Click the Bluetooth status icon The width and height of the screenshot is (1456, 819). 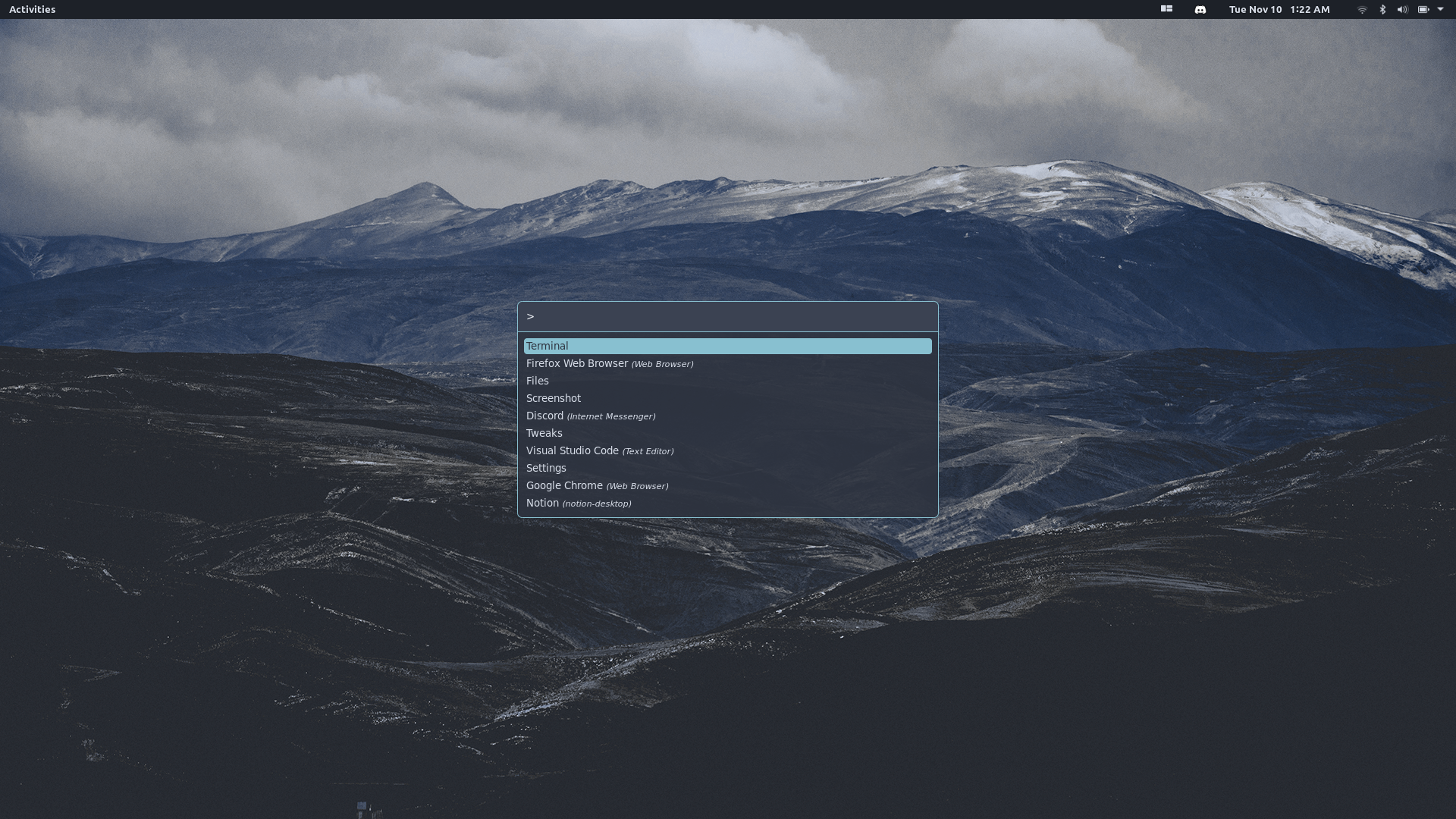(x=1382, y=10)
